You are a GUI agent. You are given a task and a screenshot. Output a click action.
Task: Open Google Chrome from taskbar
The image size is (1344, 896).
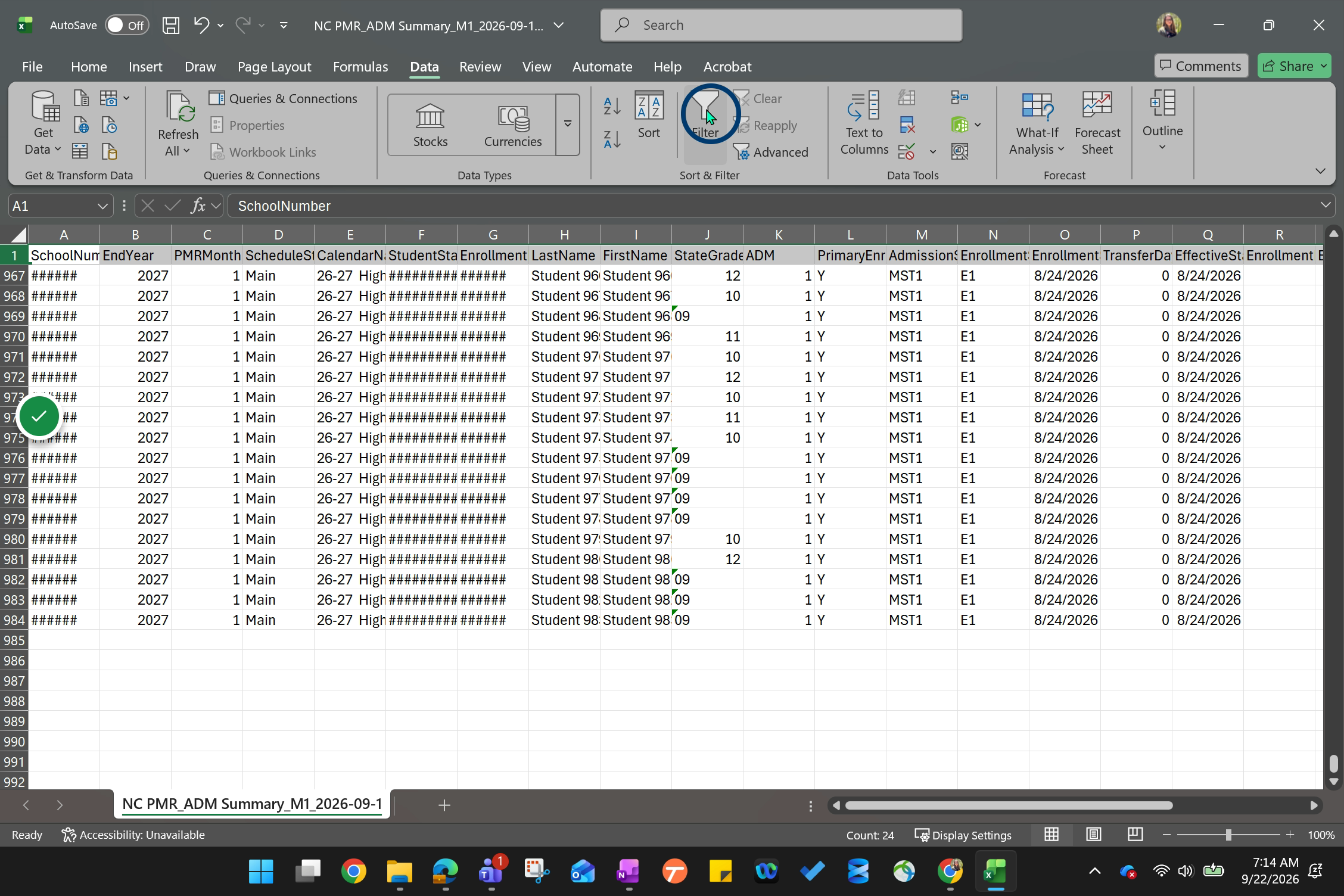pyautogui.click(x=353, y=872)
